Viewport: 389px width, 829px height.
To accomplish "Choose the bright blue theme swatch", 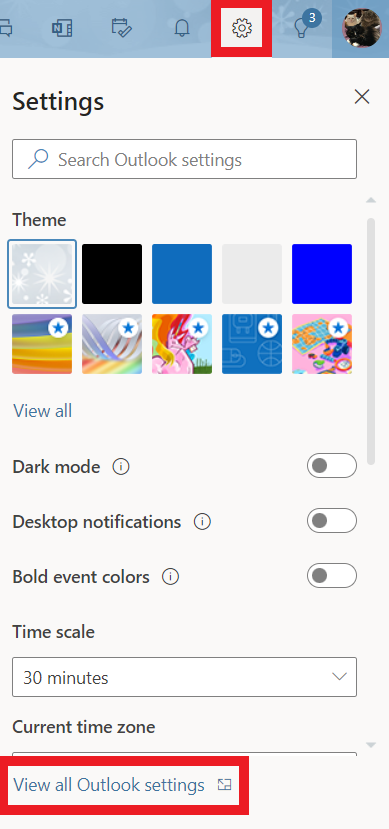I will (x=322, y=274).
